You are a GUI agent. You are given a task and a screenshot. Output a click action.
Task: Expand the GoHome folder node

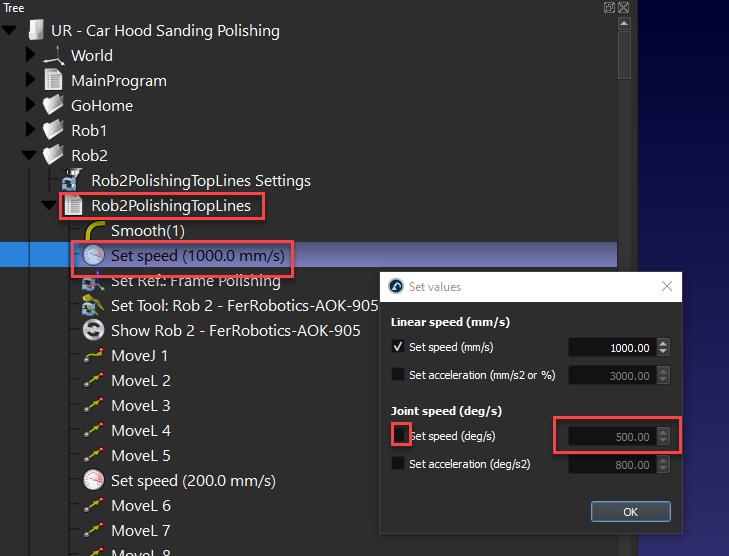30,104
